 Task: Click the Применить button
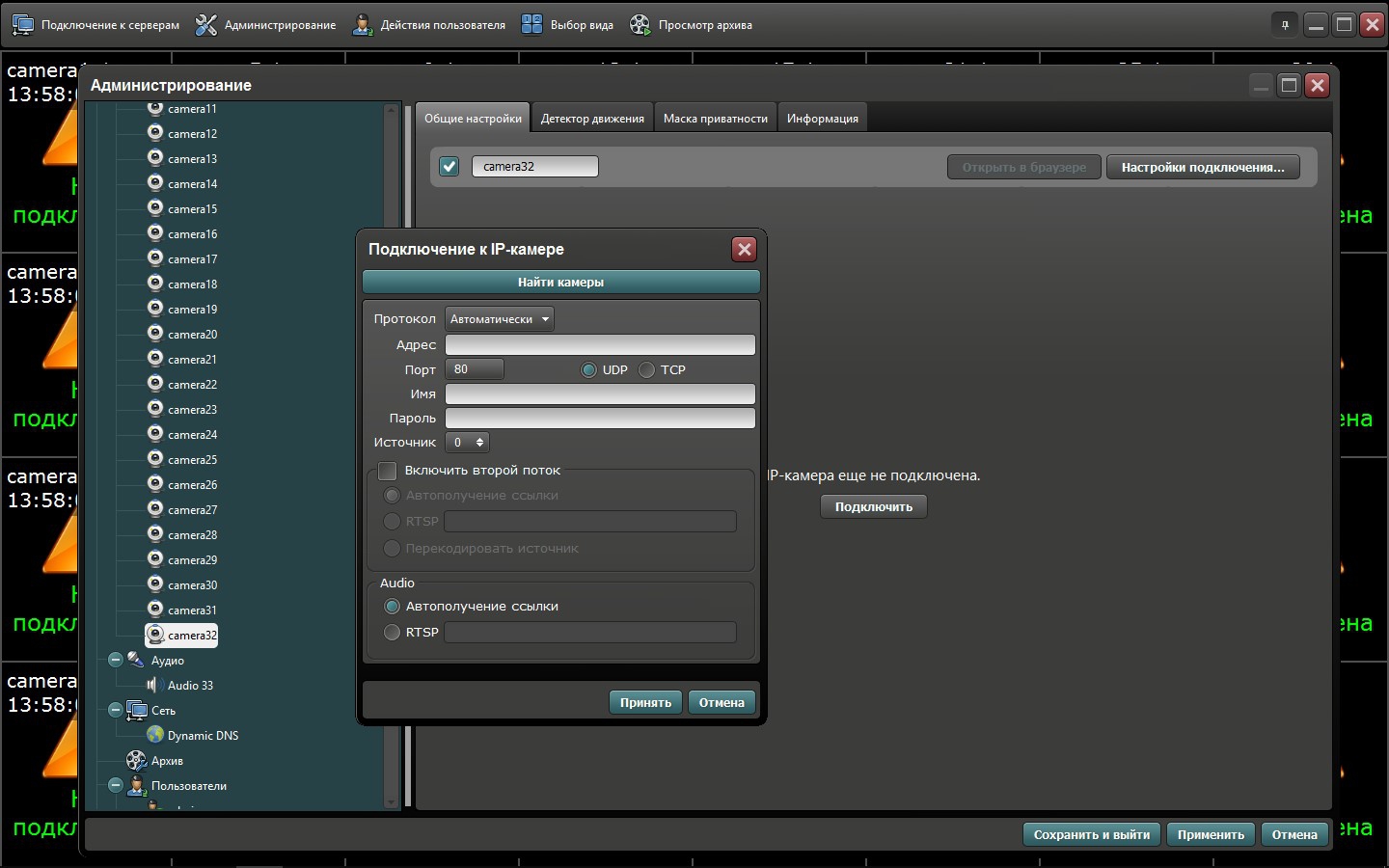1211,834
